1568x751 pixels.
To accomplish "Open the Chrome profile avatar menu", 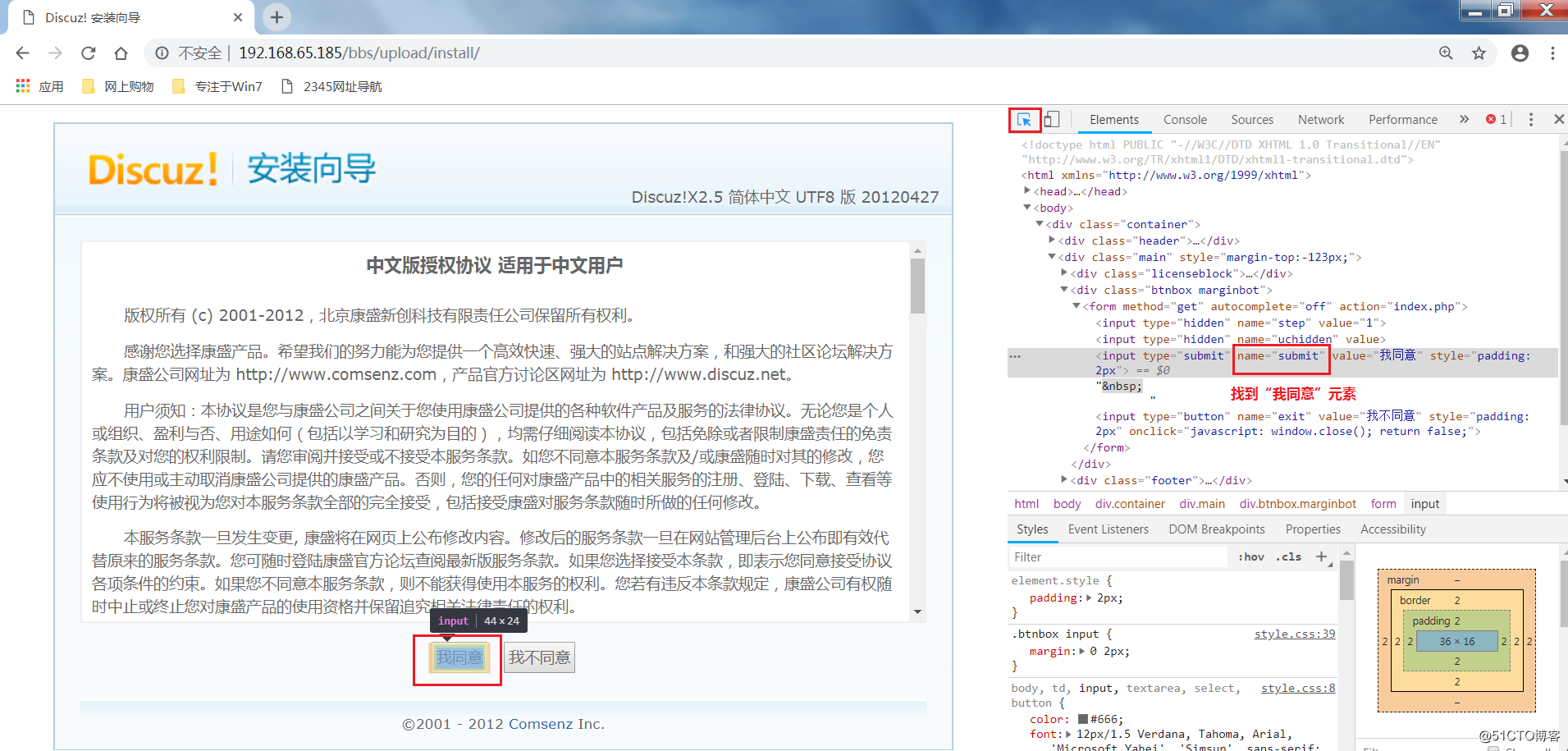I will (1520, 53).
